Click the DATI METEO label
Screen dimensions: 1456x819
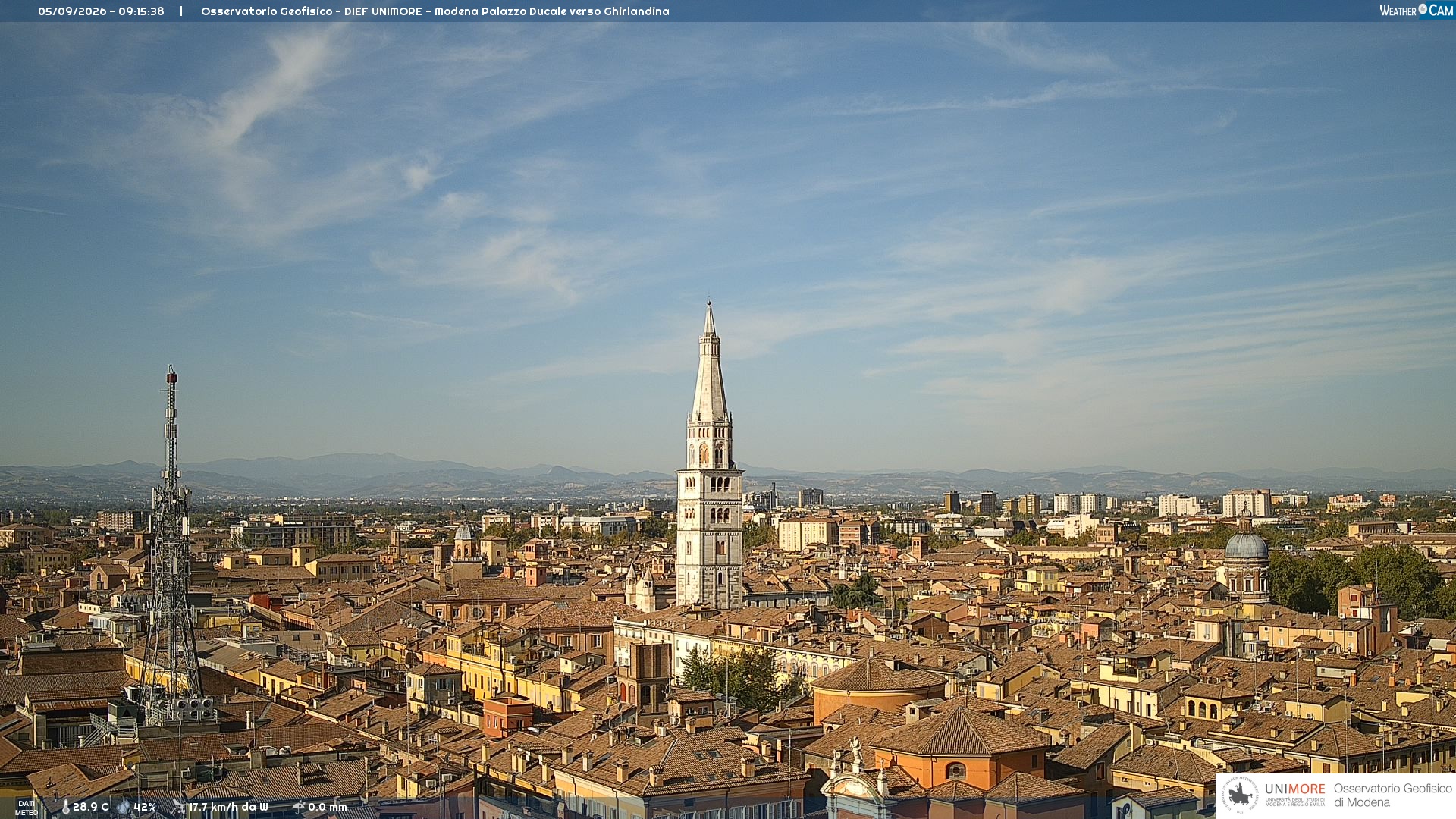tap(27, 808)
